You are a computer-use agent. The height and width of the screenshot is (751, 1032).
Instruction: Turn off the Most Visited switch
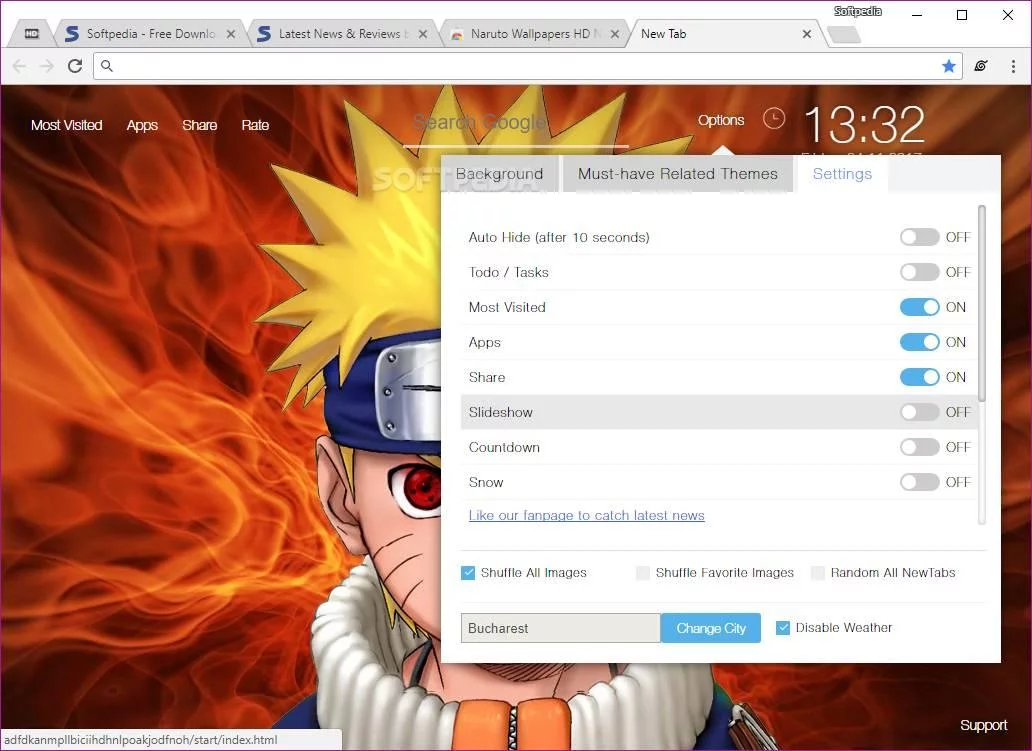[x=919, y=307]
